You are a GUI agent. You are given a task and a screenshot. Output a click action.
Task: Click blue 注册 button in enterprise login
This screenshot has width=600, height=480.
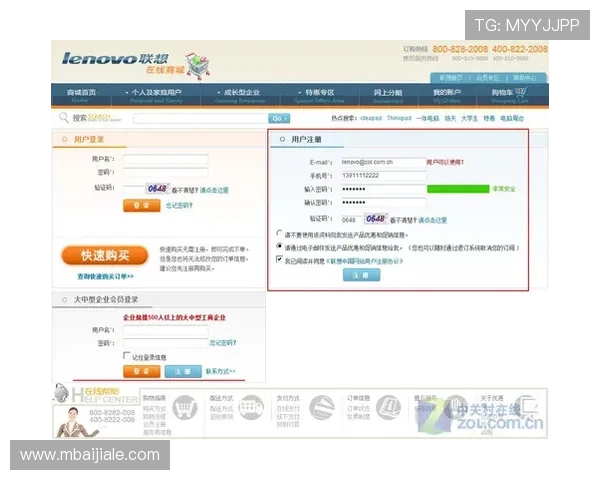pyautogui.click(x=183, y=371)
